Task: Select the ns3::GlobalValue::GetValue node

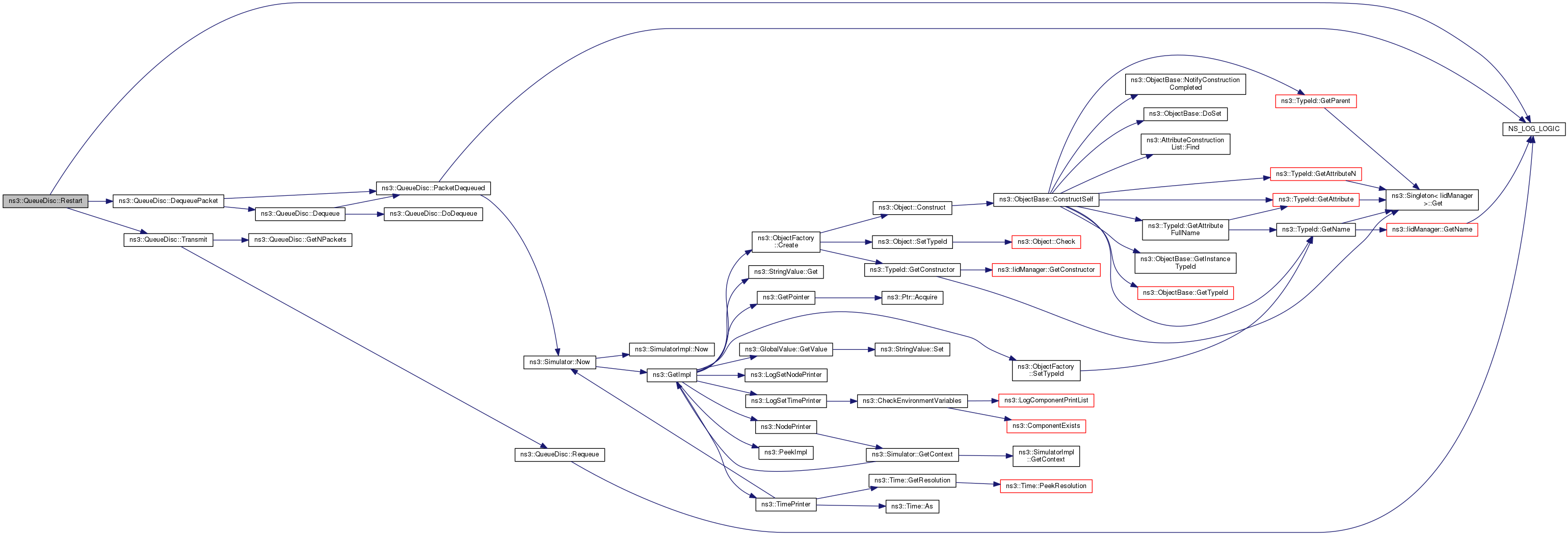Action: click(x=786, y=349)
